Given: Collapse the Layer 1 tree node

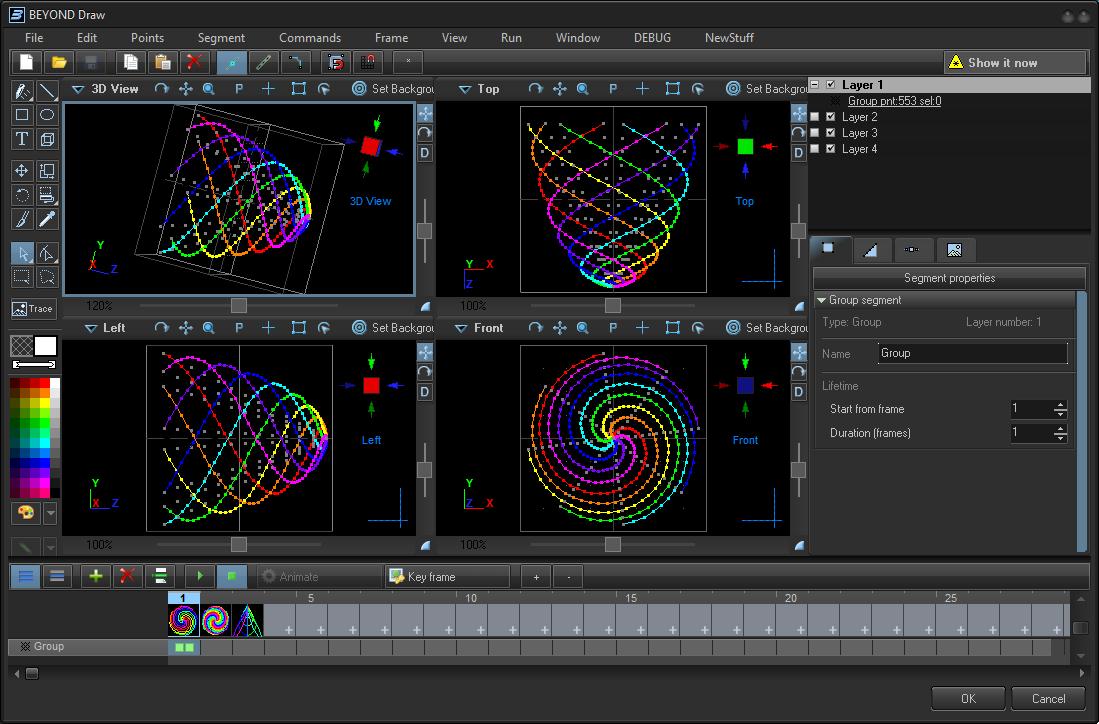Looking at the screenshot, I should 815,85.
